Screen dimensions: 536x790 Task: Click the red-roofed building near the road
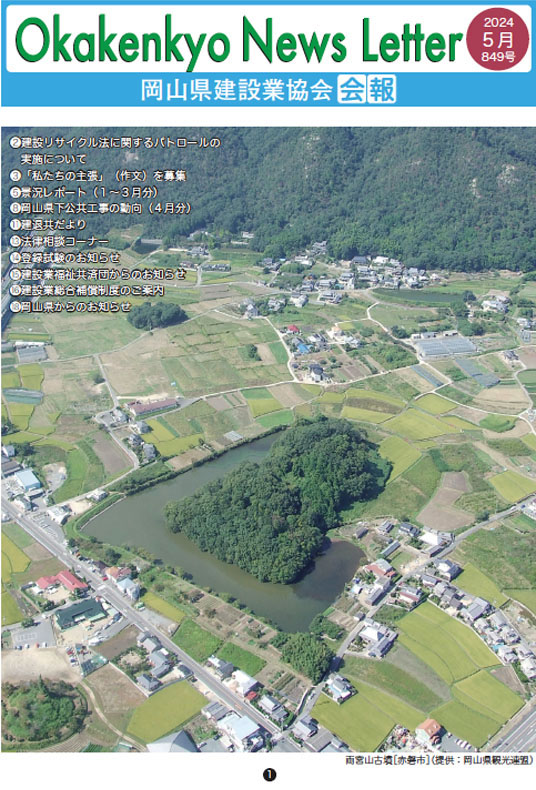61,582
